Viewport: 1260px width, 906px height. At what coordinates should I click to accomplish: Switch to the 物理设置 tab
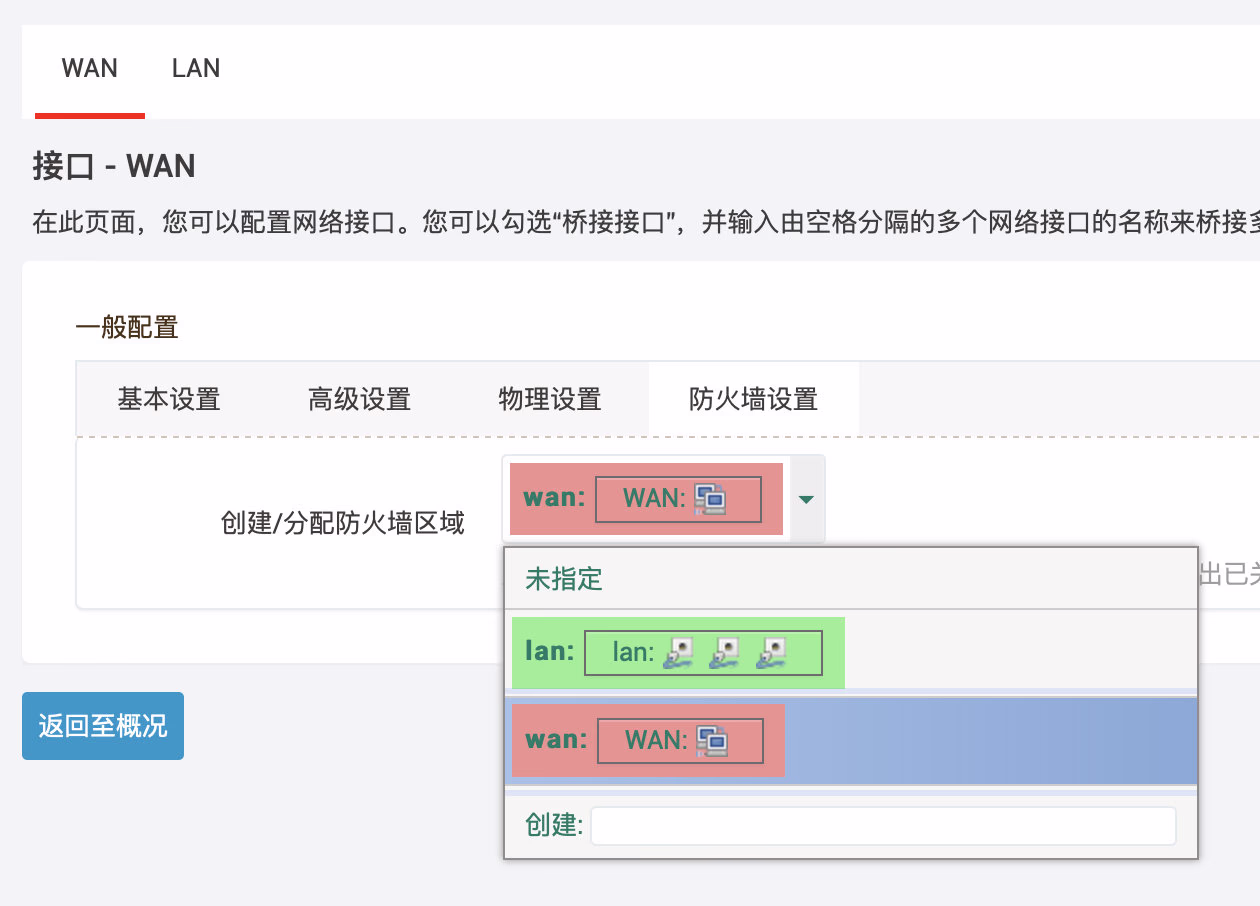pos(550,400)
